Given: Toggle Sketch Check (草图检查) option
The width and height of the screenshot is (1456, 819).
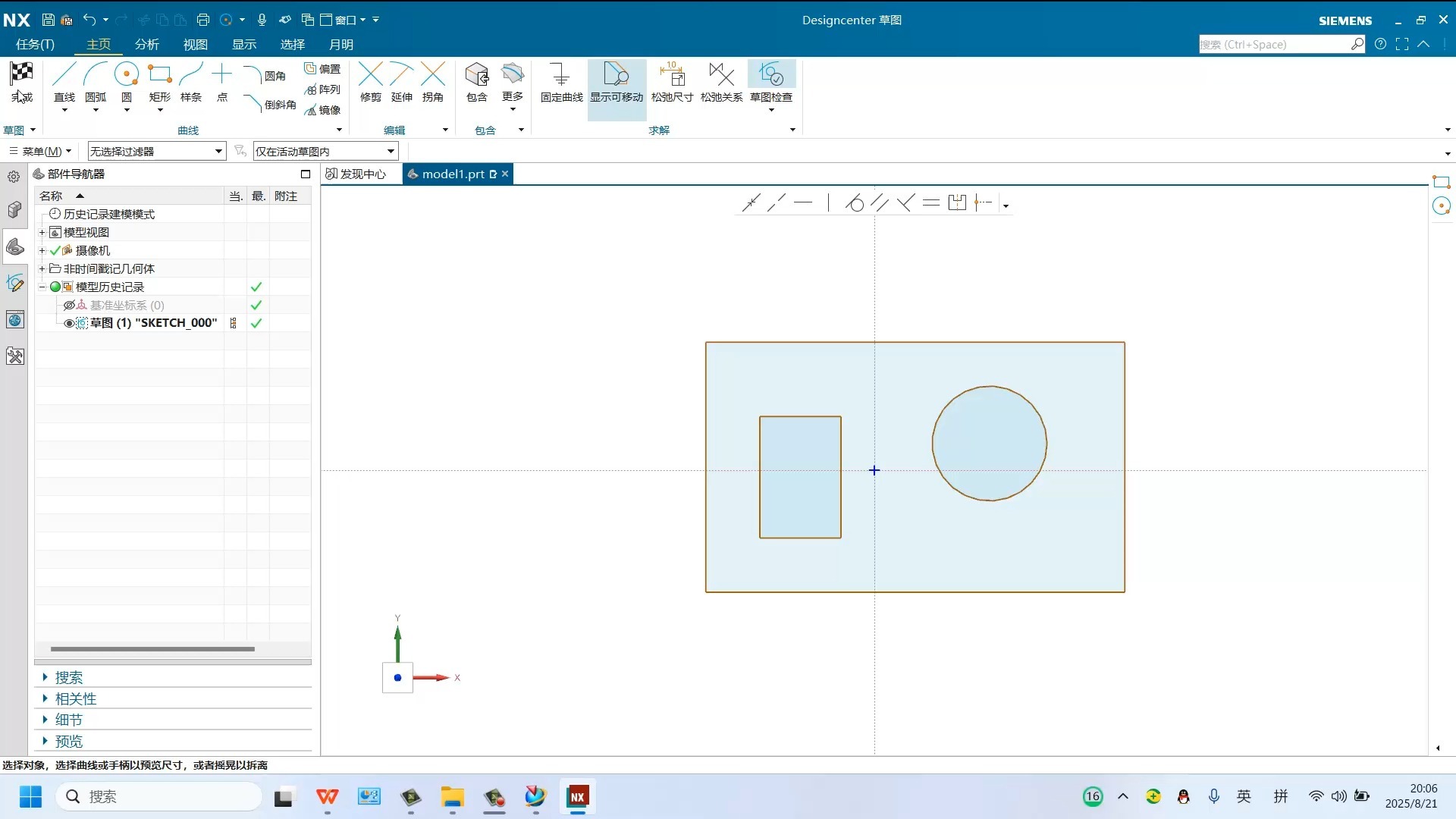Looking at the screenshot, I should (771, 75).
